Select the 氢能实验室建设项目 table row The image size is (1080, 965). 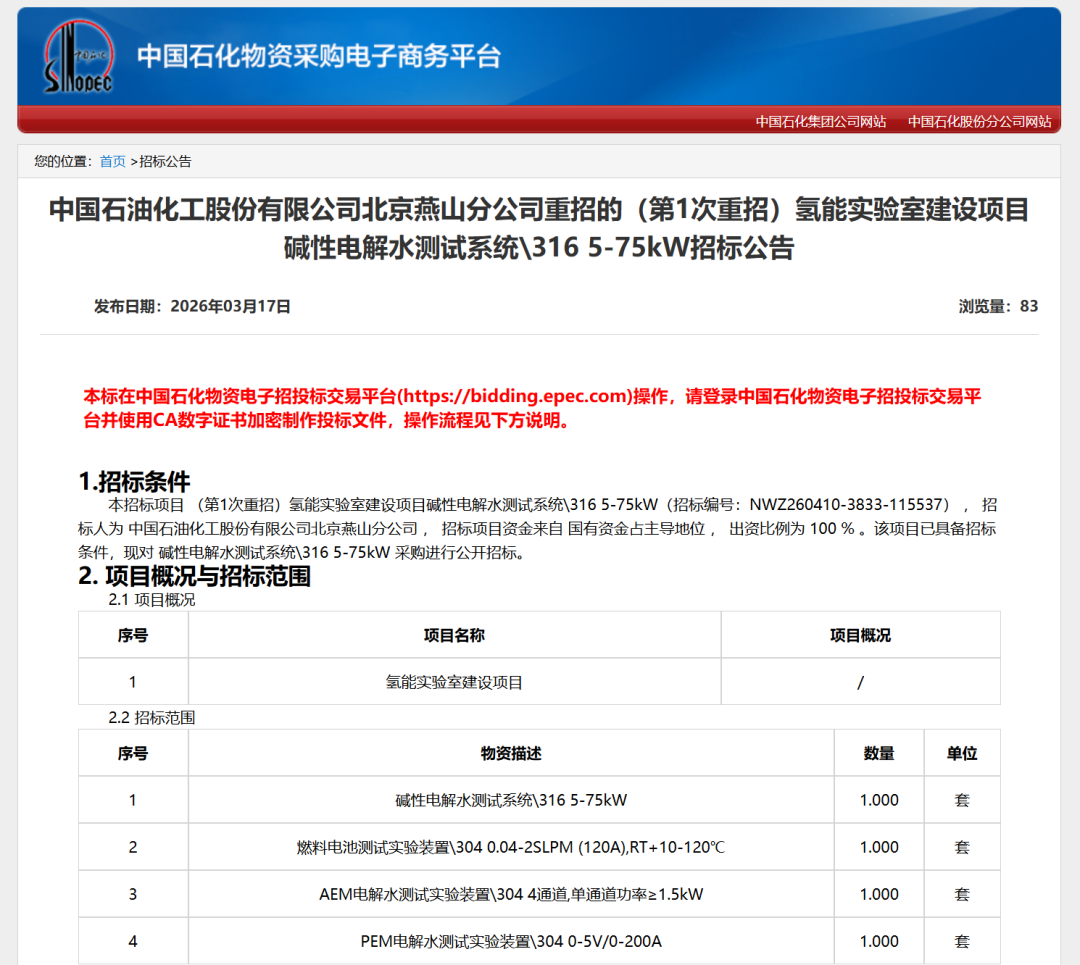(x=452, y=681)
